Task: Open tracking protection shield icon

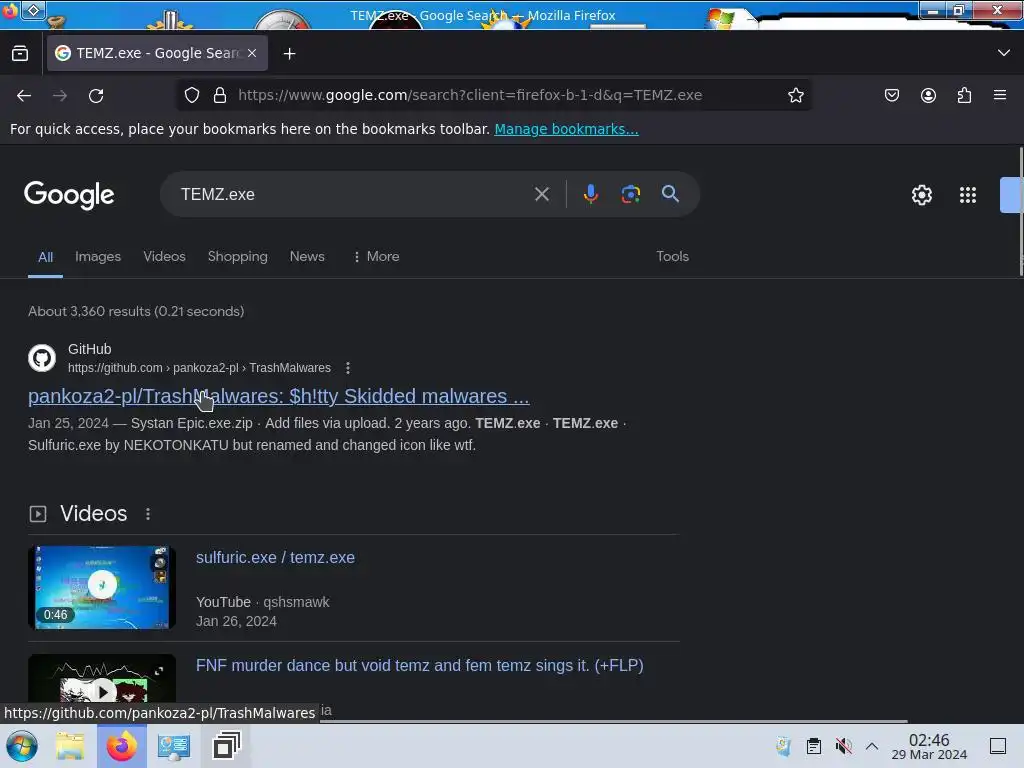Action: point(191,95)
